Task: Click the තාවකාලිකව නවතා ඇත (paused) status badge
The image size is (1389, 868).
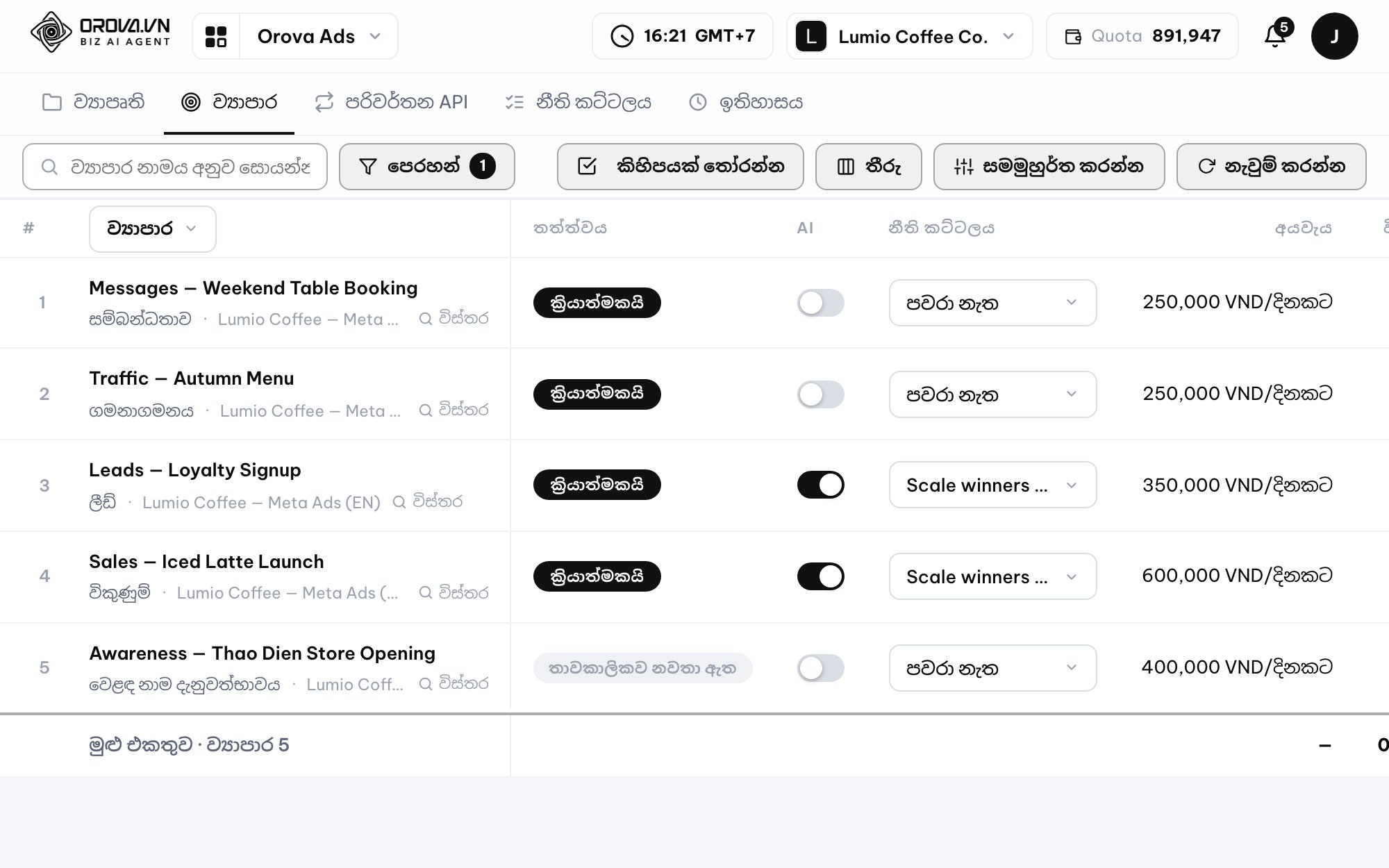Action: (642, 668)
